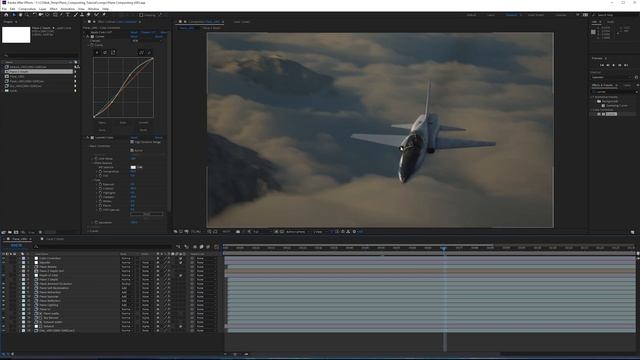Click the Hide Shy Layers icon in timeline
640x360 pixels.
[195, 247]
